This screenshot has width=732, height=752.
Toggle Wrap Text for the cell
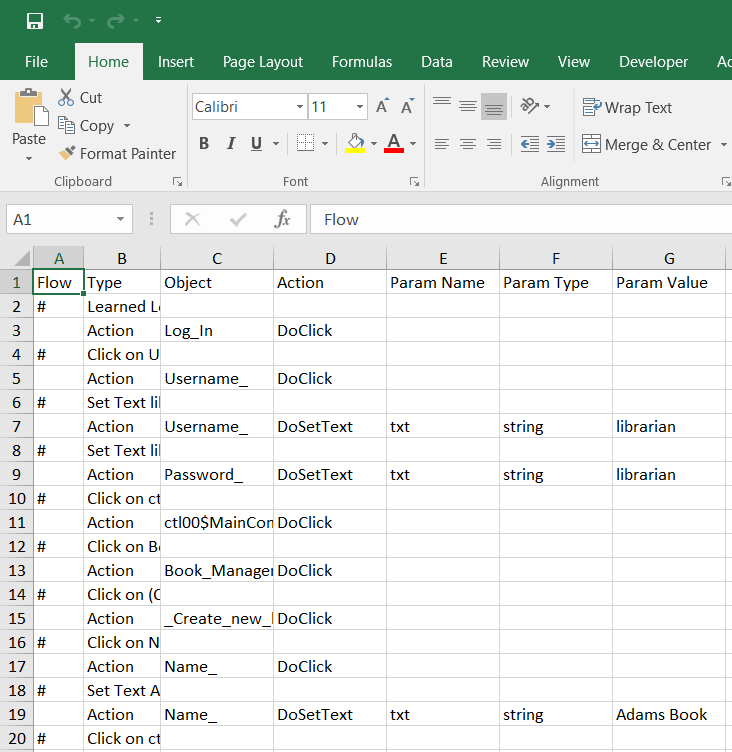627,107
